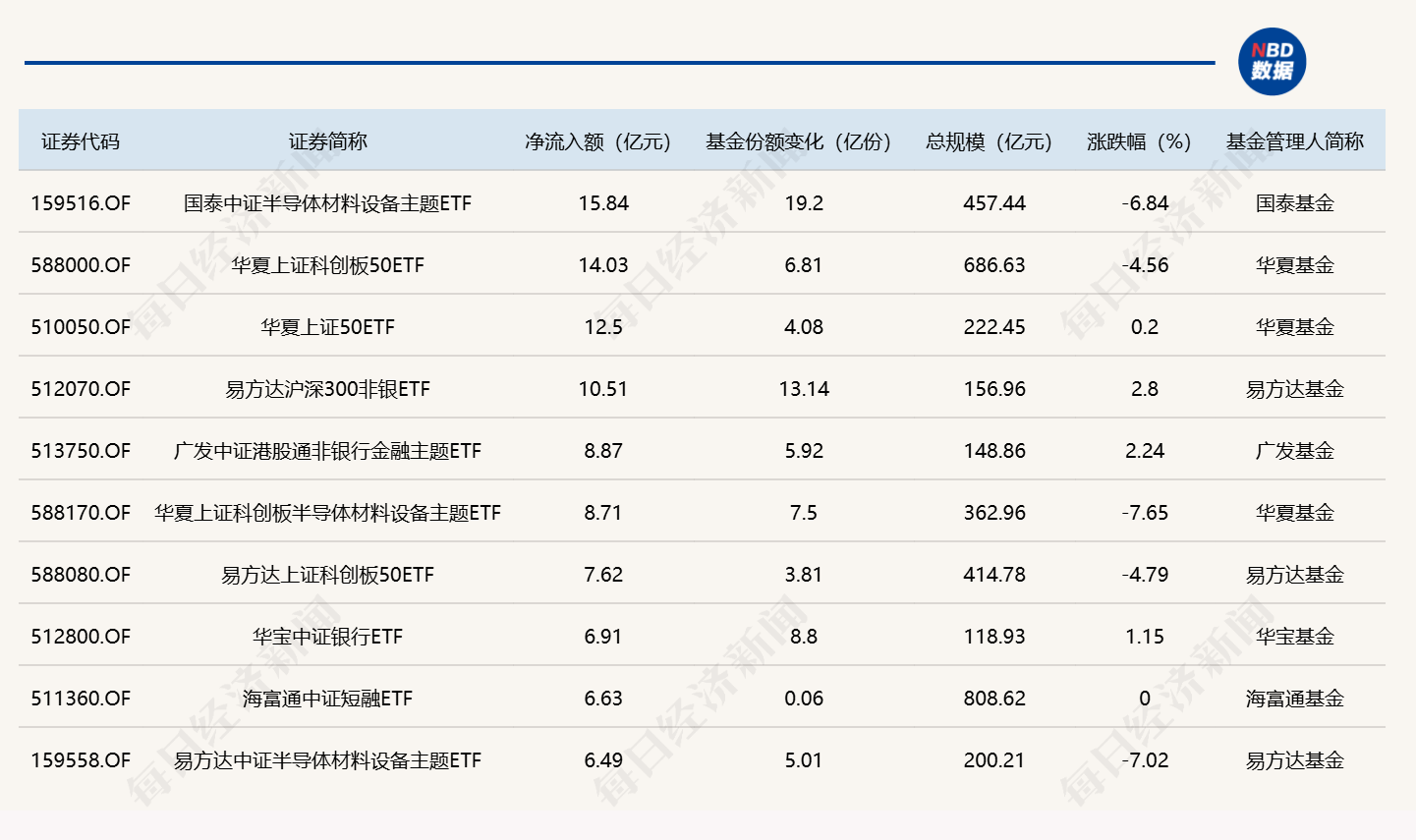The width and height of the screenshot is (1416, 840).
Task: Click 易方达上证科创板50ETF name
Action: [x=327, y=575]
